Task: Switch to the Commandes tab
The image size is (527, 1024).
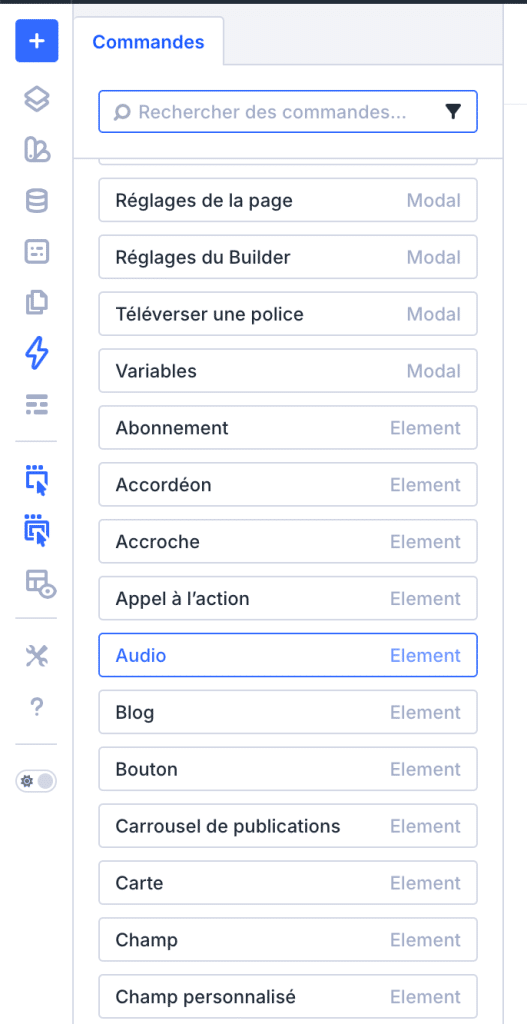Action: [x=148, y=42]
